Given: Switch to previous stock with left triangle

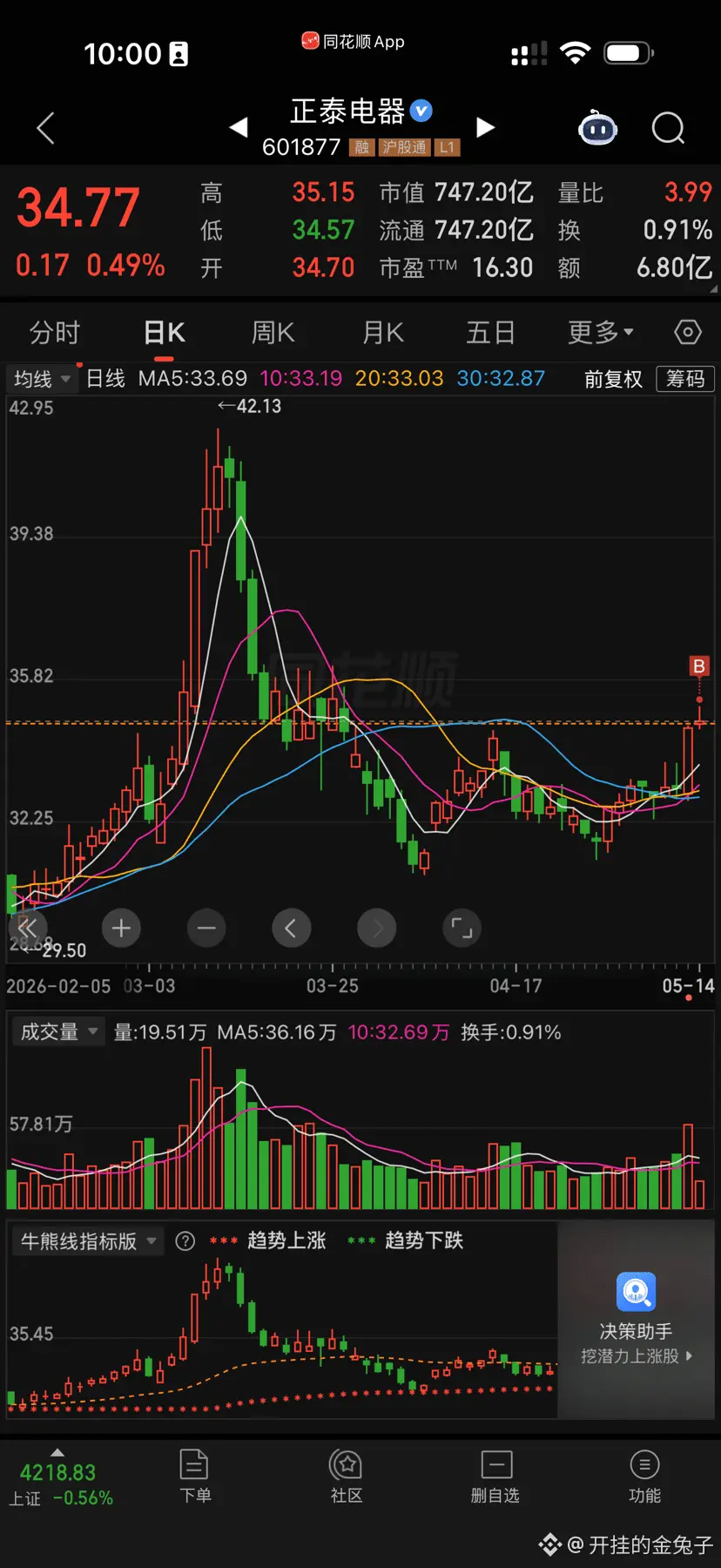Looking at the screenshot, I should pos(239,127).
